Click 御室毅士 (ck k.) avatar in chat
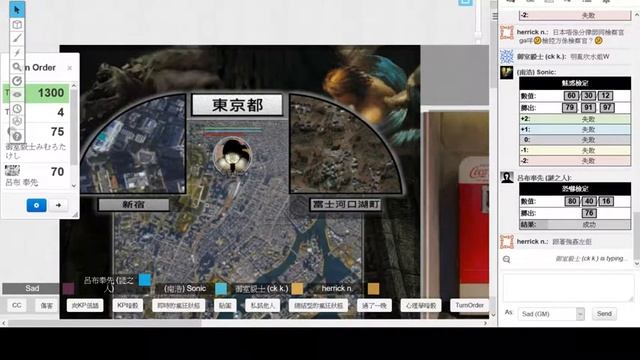This screenshot has height=360, width=640. pyautogui.click(x=507, y=56)
